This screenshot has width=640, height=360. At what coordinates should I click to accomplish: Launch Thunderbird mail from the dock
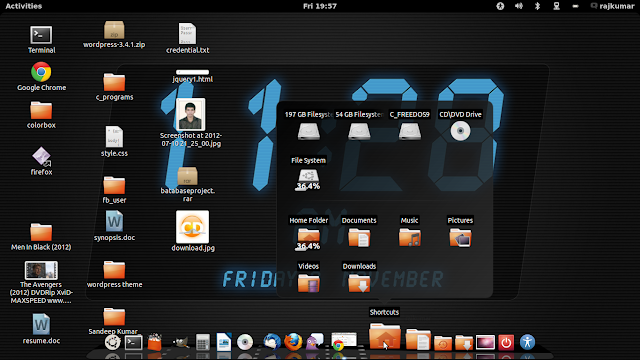[x=272, y=342]
